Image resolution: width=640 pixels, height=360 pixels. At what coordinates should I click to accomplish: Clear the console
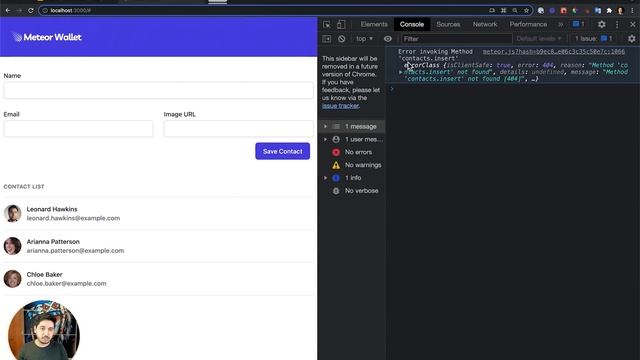[342, 39]
